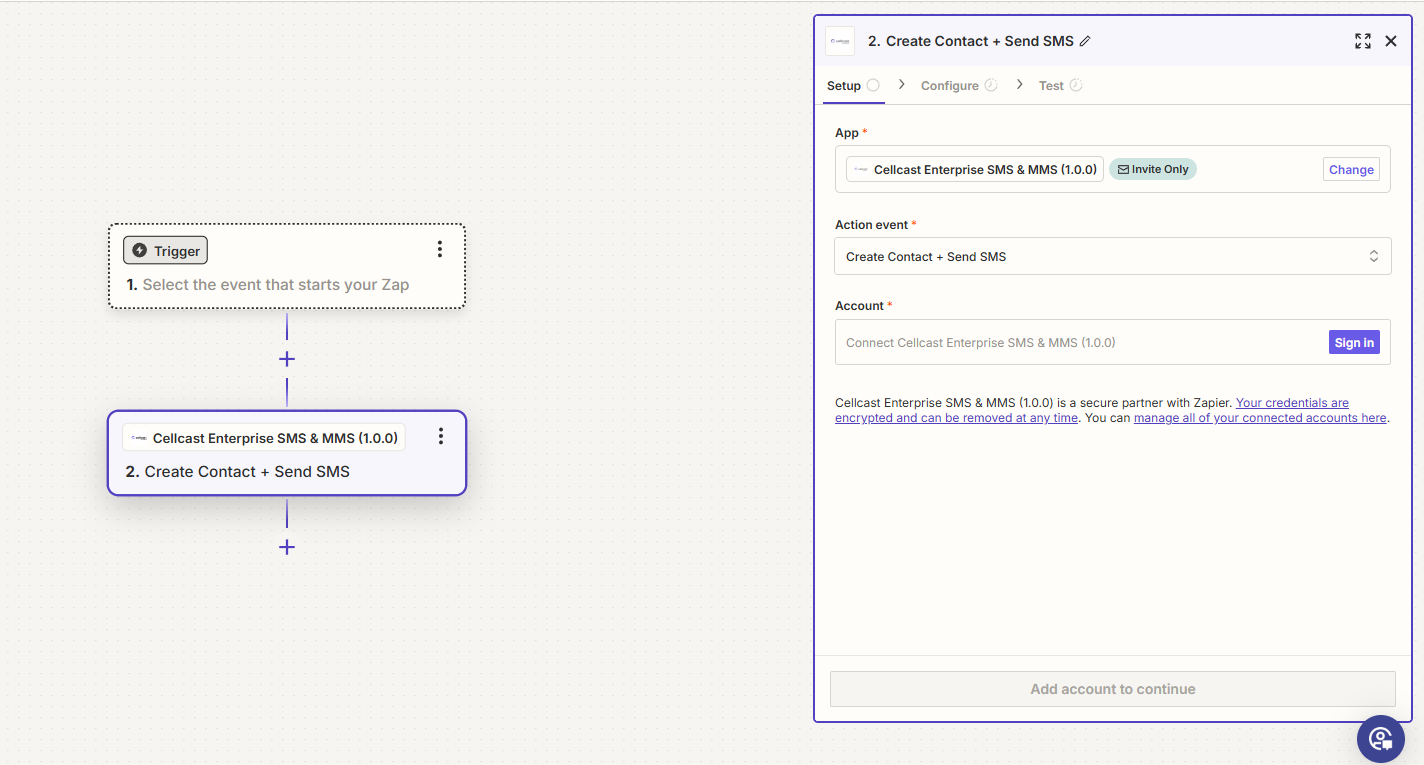Click the pencil icon to rename the step

click(1085, 41)
